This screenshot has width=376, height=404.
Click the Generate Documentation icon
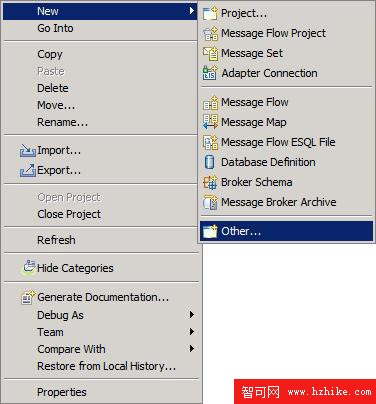[x=28, y=297]
